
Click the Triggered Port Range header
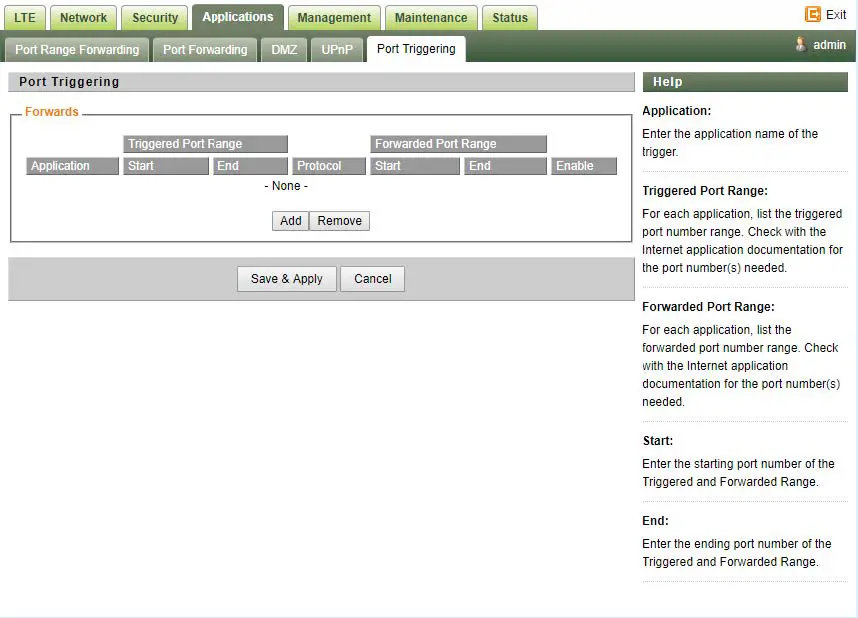pyautogui.click(x=205, y=144)
